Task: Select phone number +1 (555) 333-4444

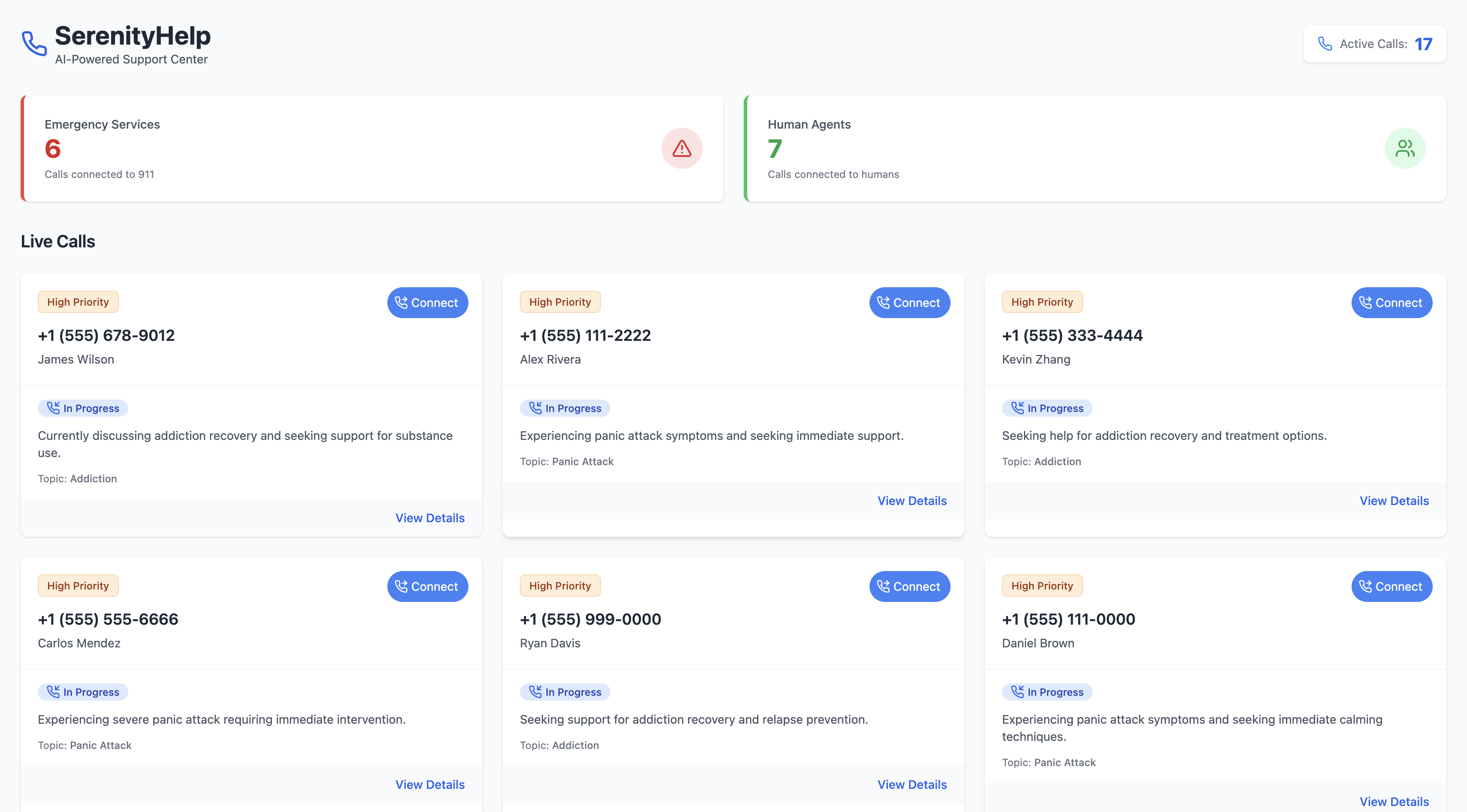Action: [1072, 335]
